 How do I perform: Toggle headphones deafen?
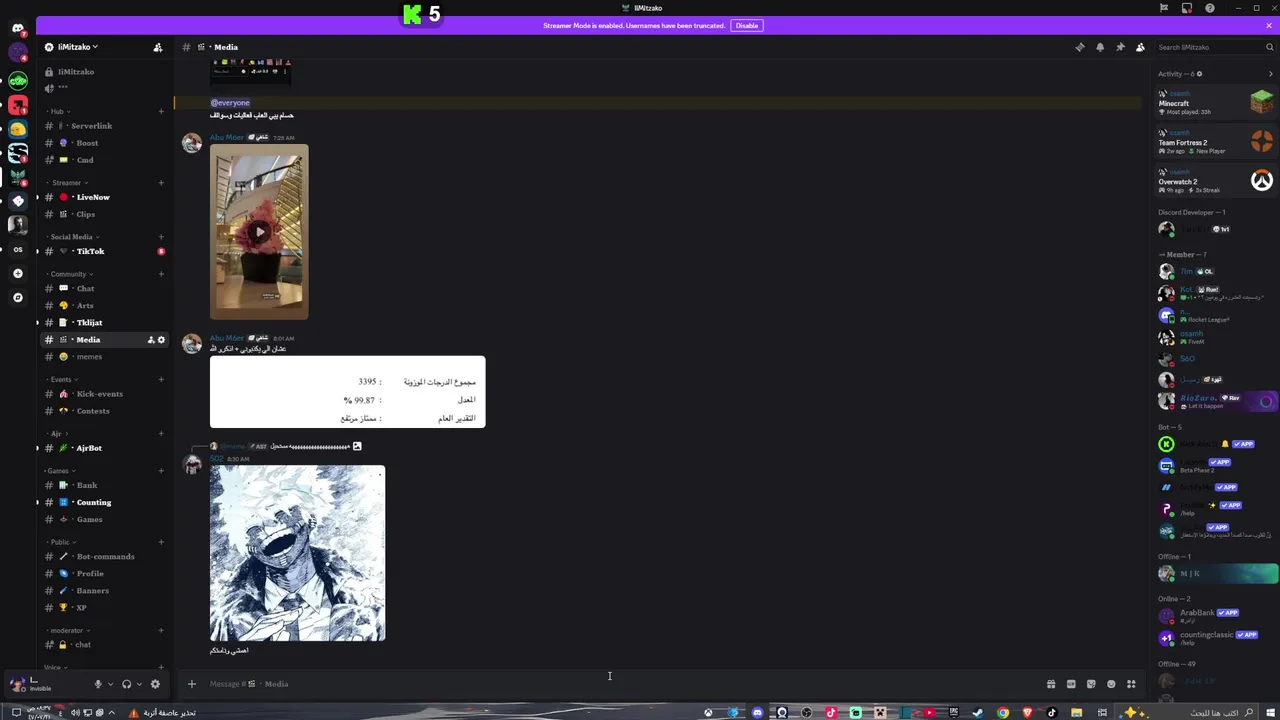[126, 684]
